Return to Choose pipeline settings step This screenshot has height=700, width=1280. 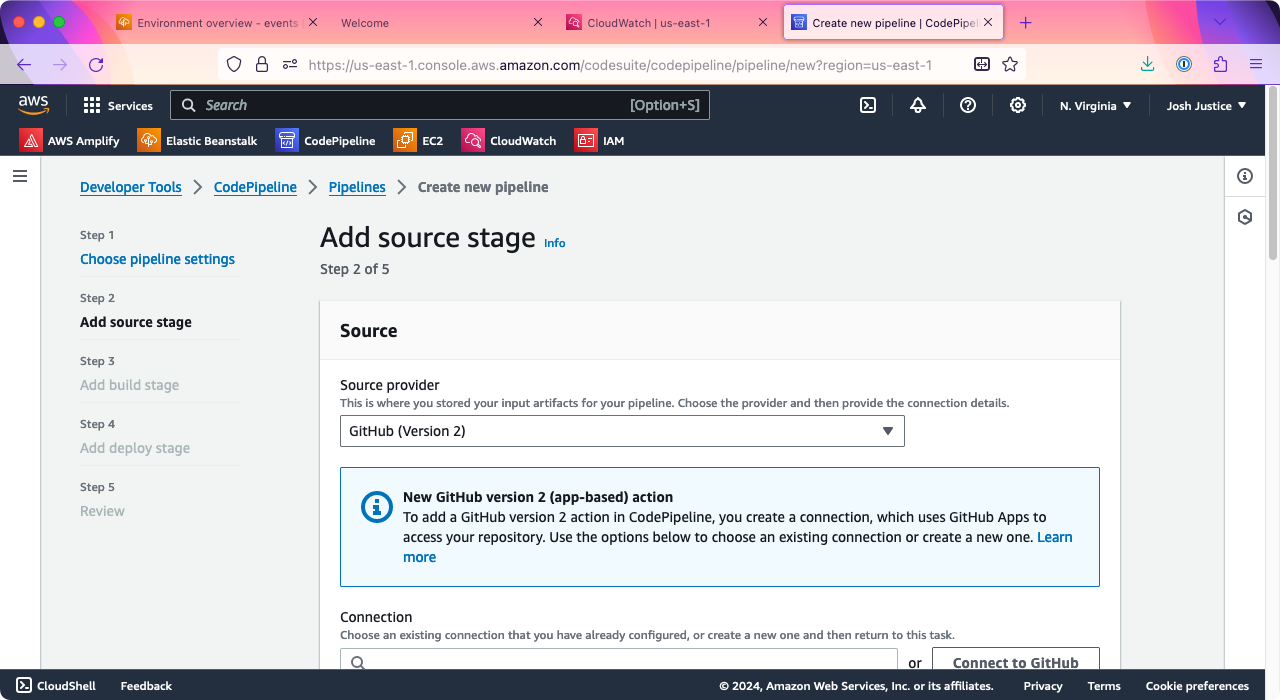[x=157, y=259]
